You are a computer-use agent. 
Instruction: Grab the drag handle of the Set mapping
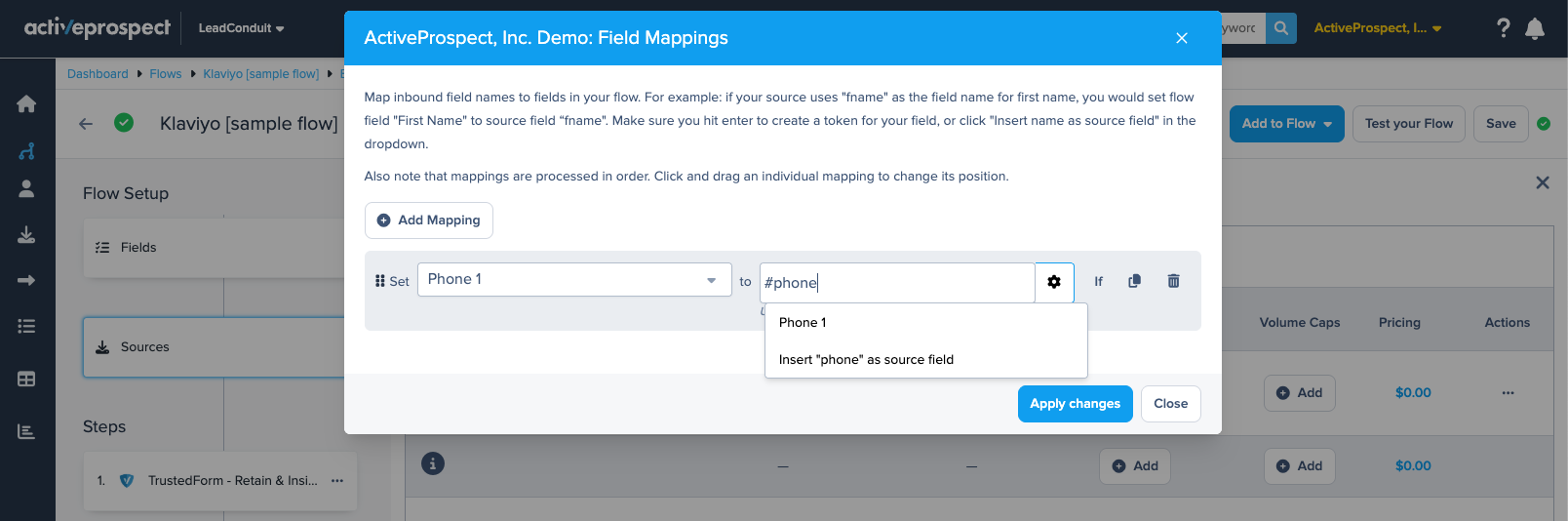379,281
